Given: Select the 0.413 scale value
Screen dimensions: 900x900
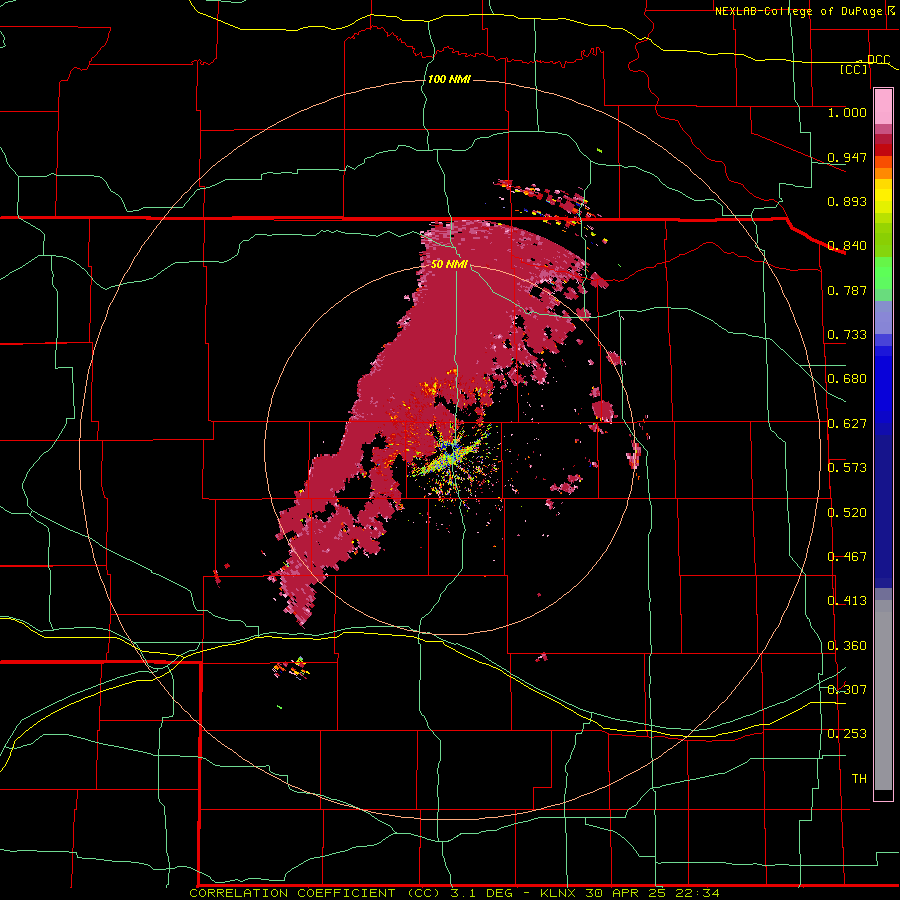Looking at the screenshot, I should click(x=847, y=601).
